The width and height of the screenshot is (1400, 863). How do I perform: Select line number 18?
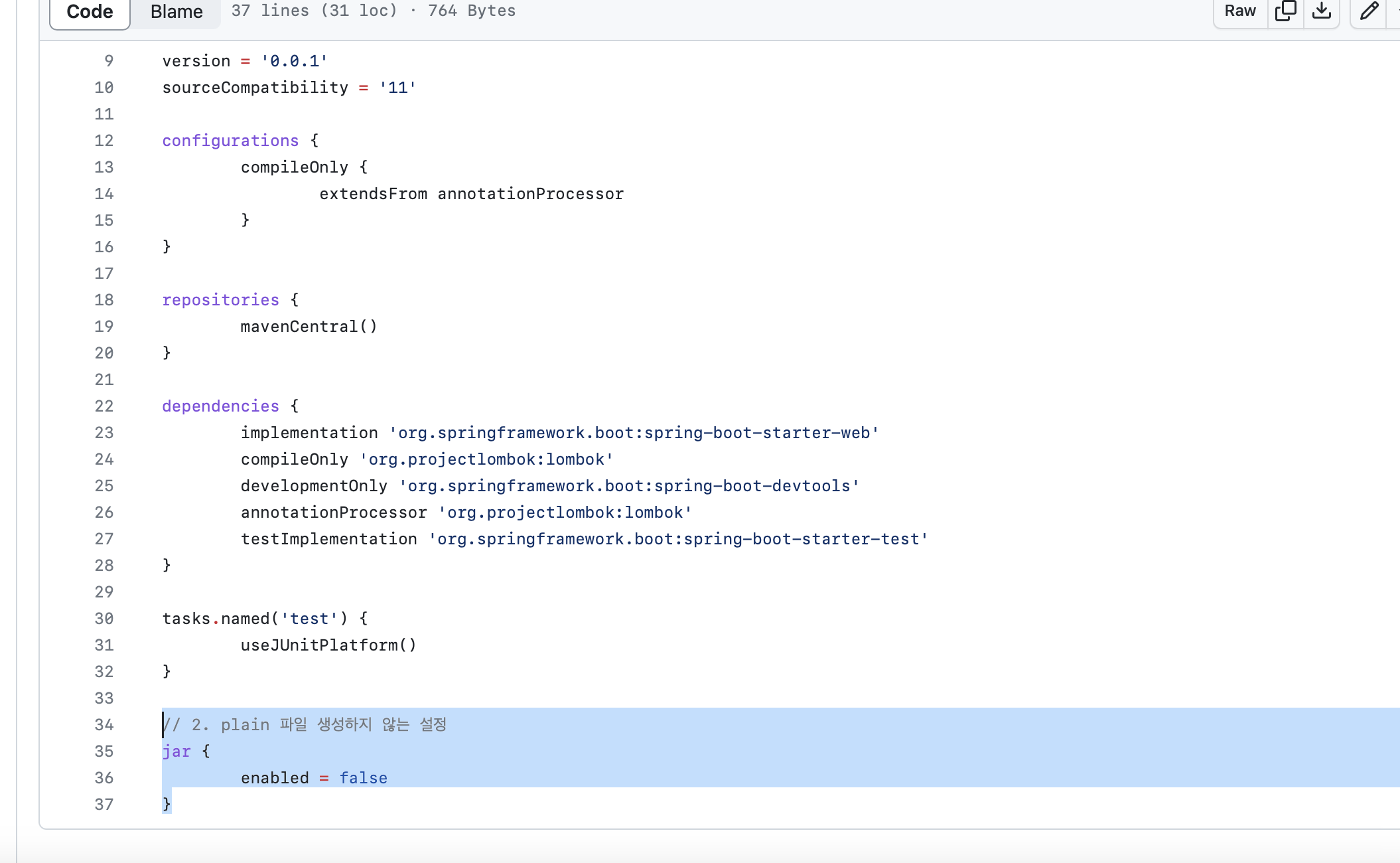point(104,300)
